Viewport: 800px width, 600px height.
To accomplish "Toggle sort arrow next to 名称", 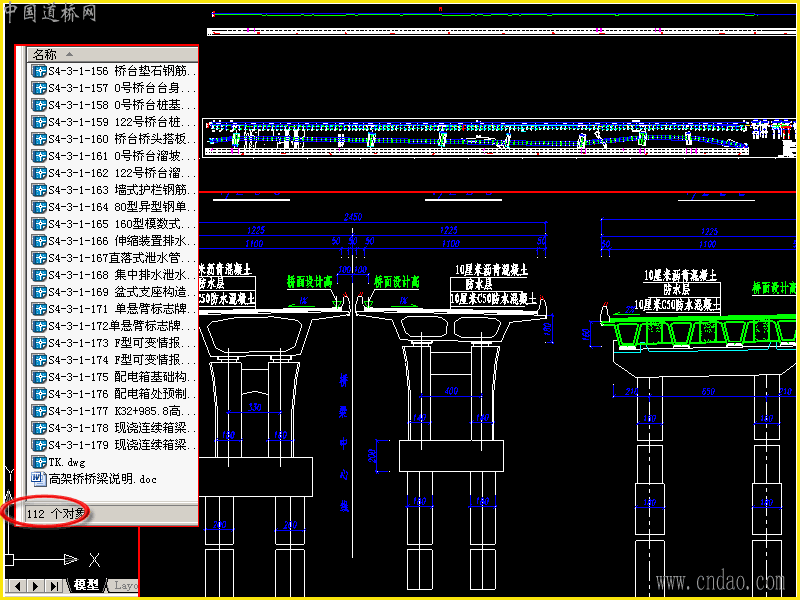I will click(x=69, y=54).
